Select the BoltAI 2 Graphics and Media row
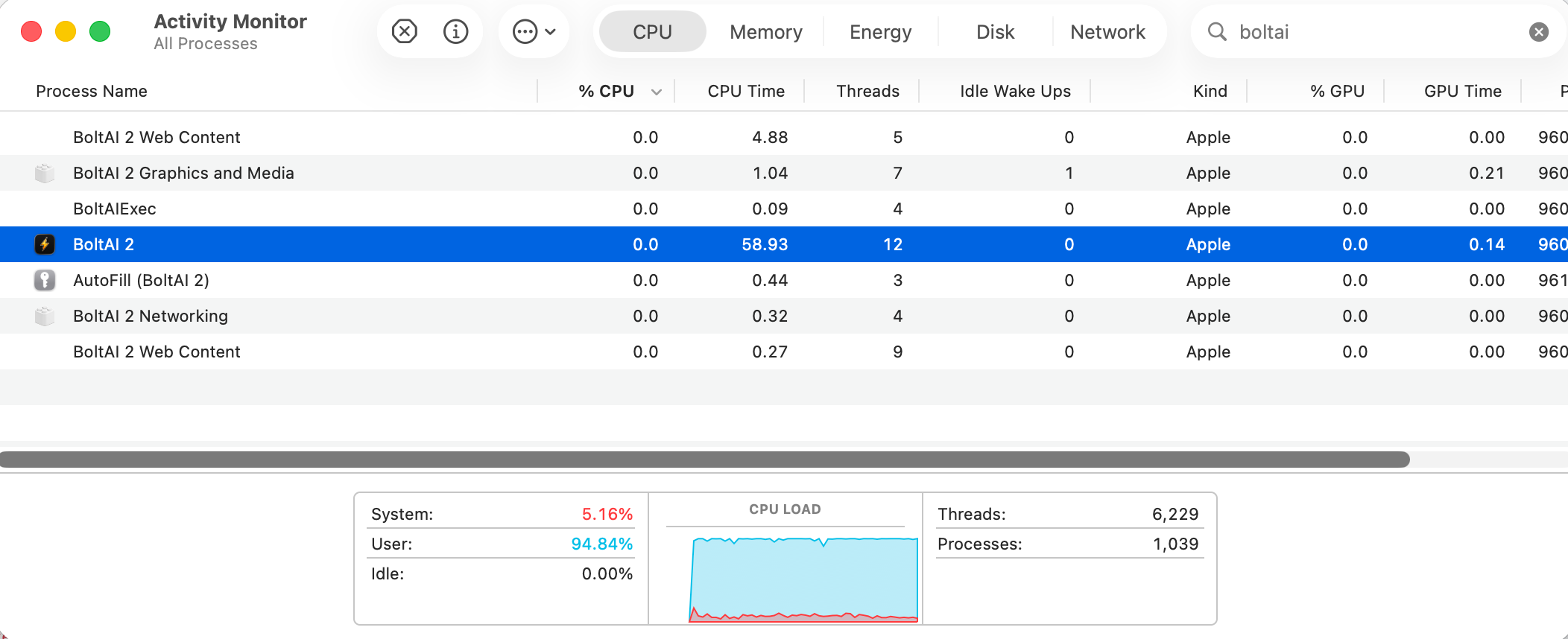 point(784,173)
